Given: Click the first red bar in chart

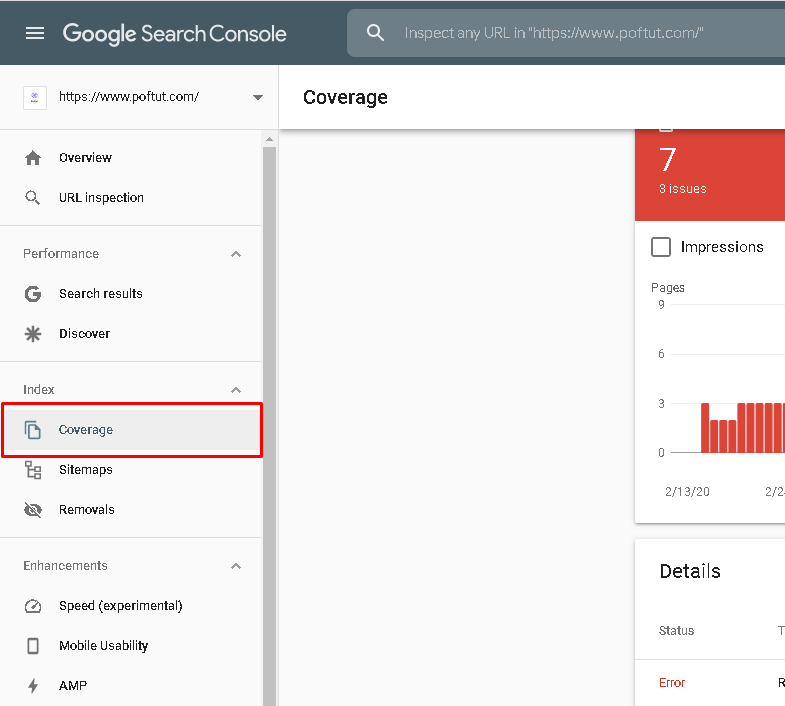Looking at the screenshot, I should click(x=705, y=428).
